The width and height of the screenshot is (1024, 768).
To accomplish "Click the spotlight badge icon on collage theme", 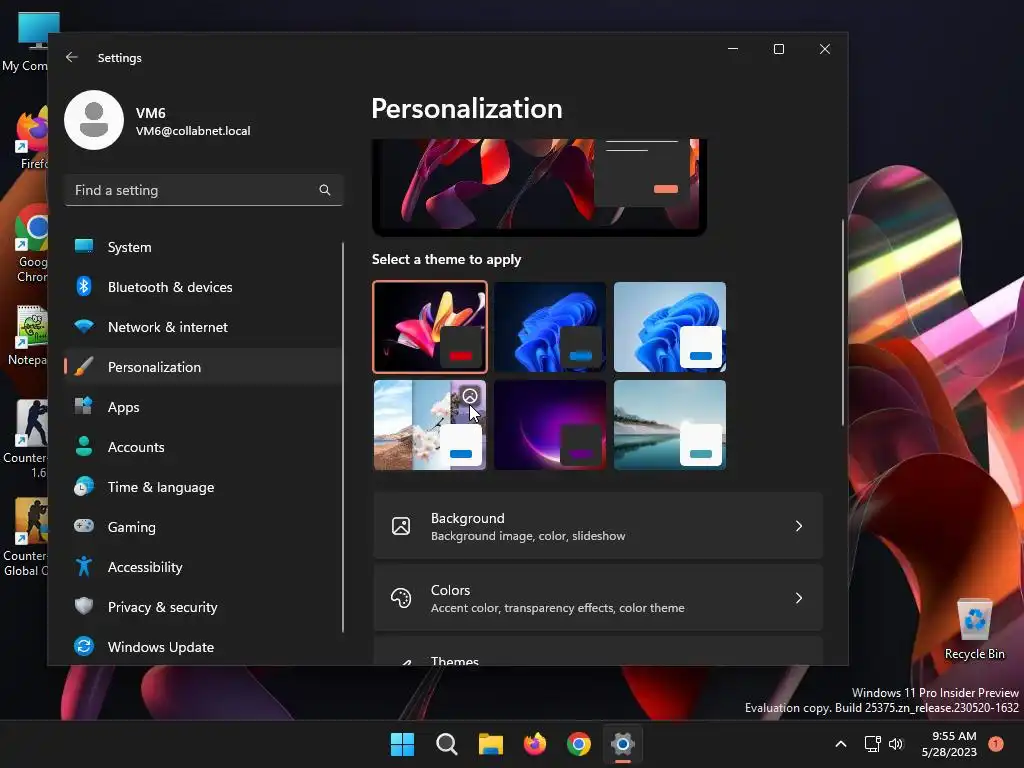I will tap(470, 396).
